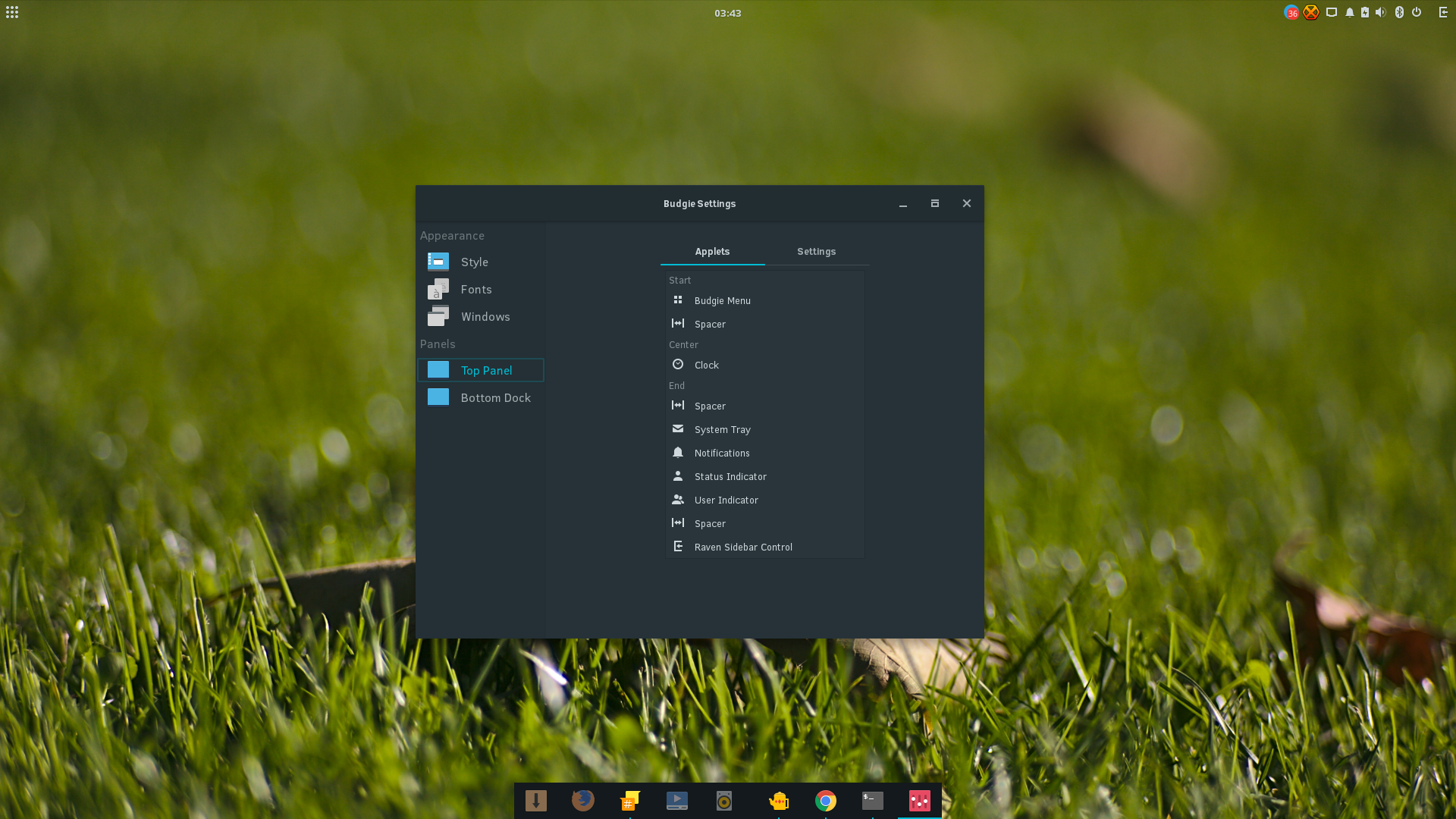Select the Raven Sidebar Control row
Screen dimensions: 1456x819
(x=765, y=548)
